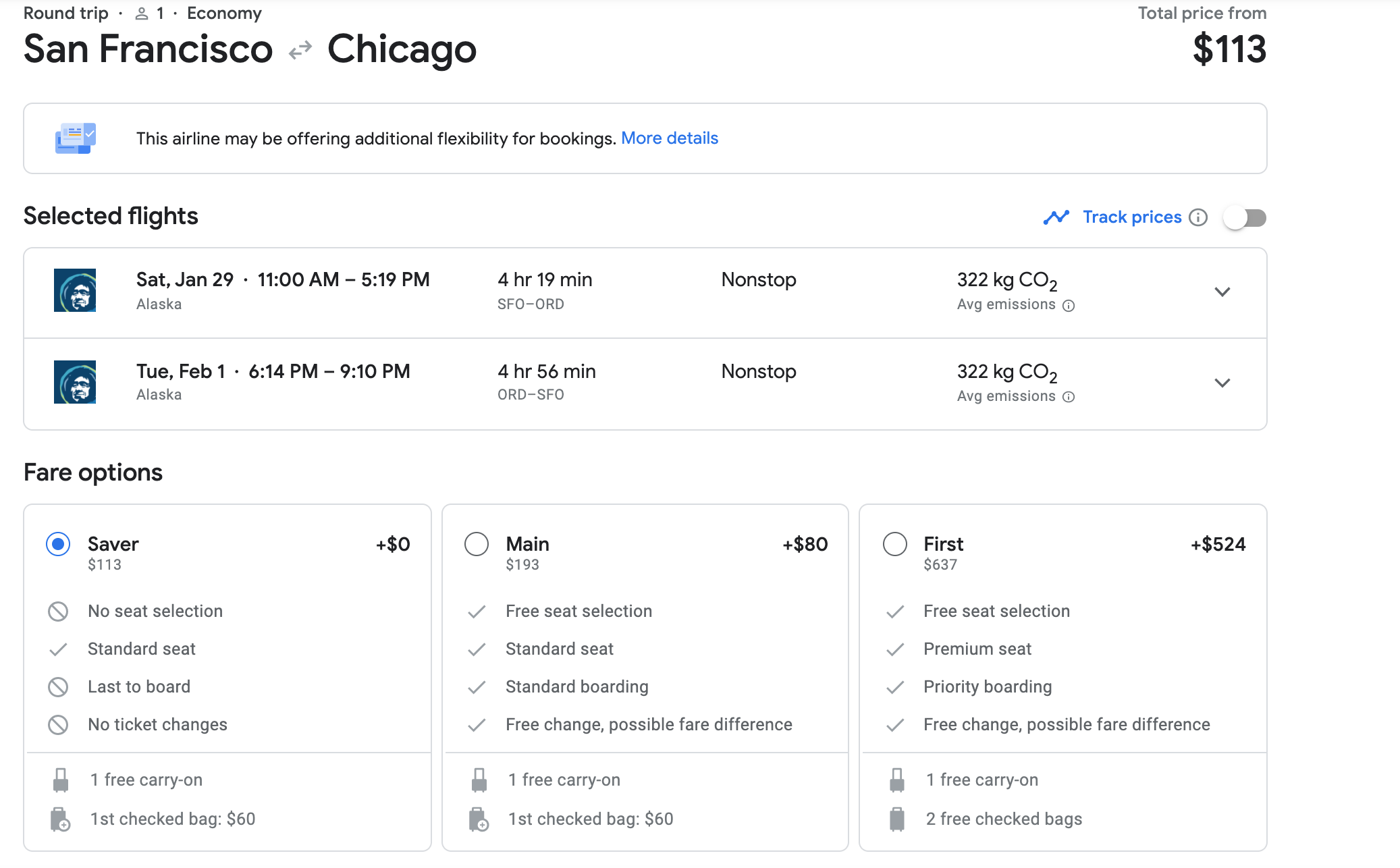Screen dimensions: 1400x868
Task: Click the passenger count person icon
Action: point(142,13)
